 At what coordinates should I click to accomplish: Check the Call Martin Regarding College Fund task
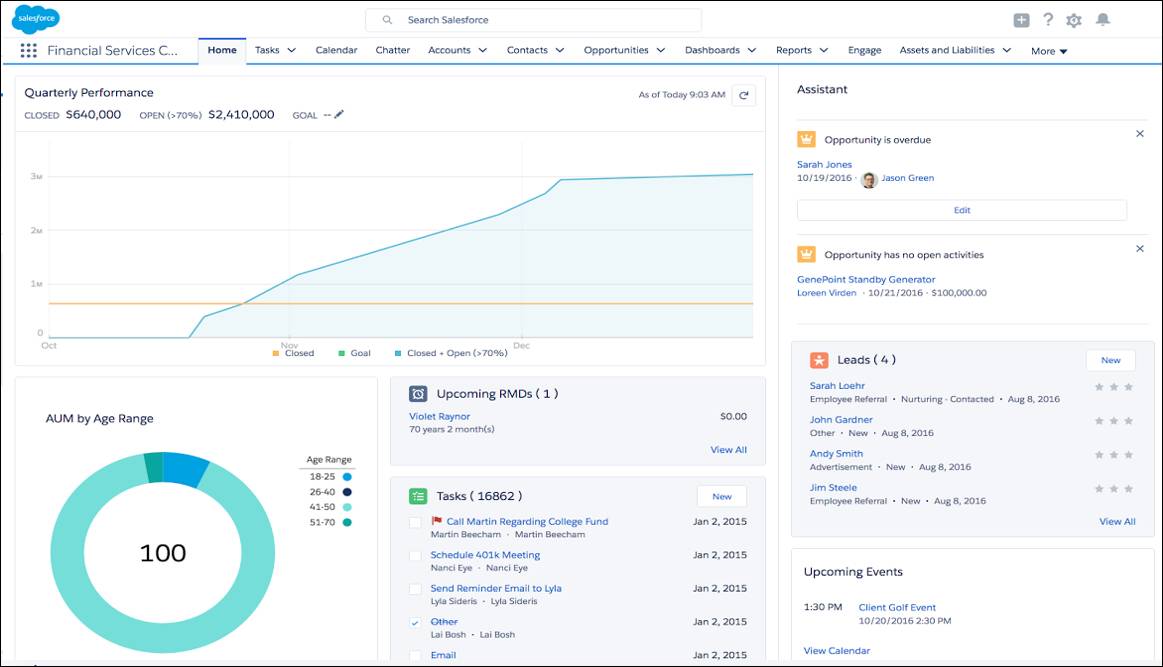[415, 523]
